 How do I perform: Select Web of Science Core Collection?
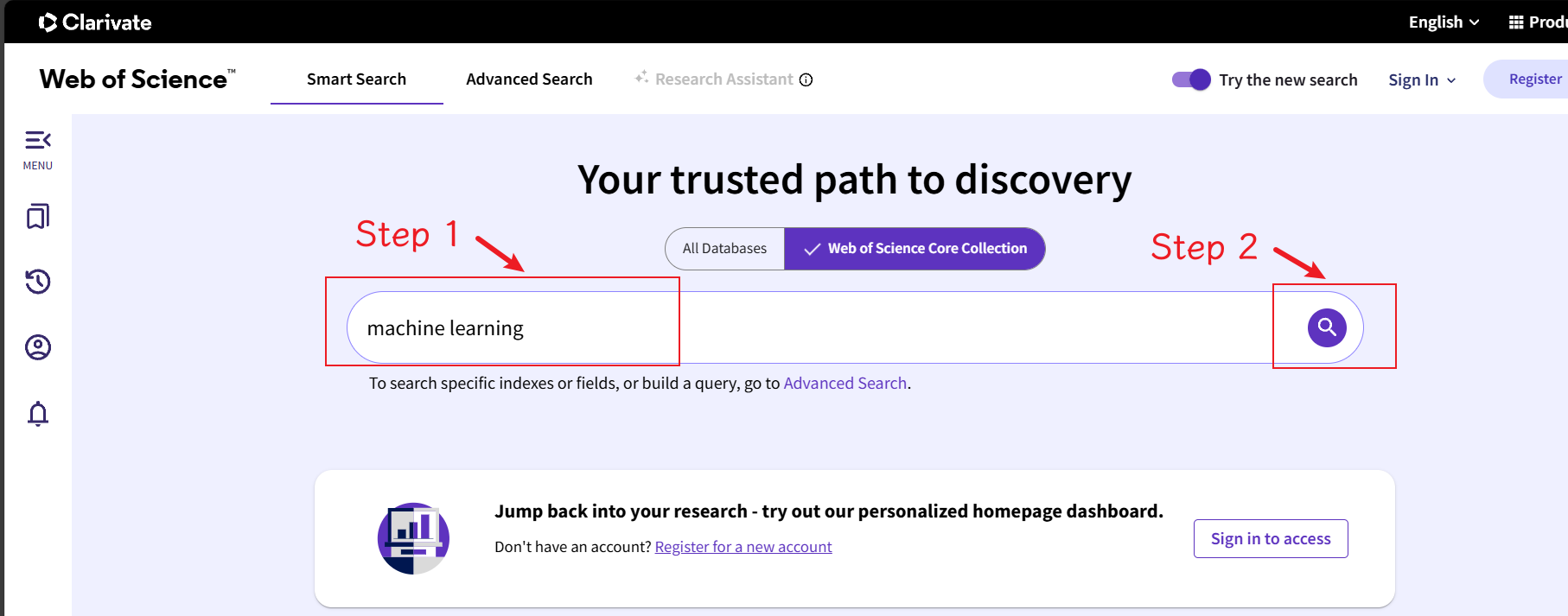tap(915, 249)
